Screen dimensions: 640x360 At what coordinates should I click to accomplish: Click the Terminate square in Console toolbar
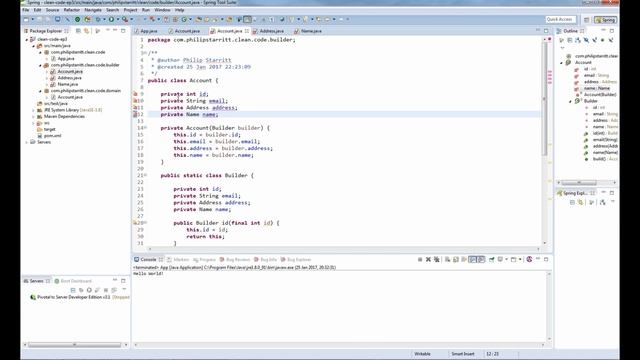click(x=420, y=259)
